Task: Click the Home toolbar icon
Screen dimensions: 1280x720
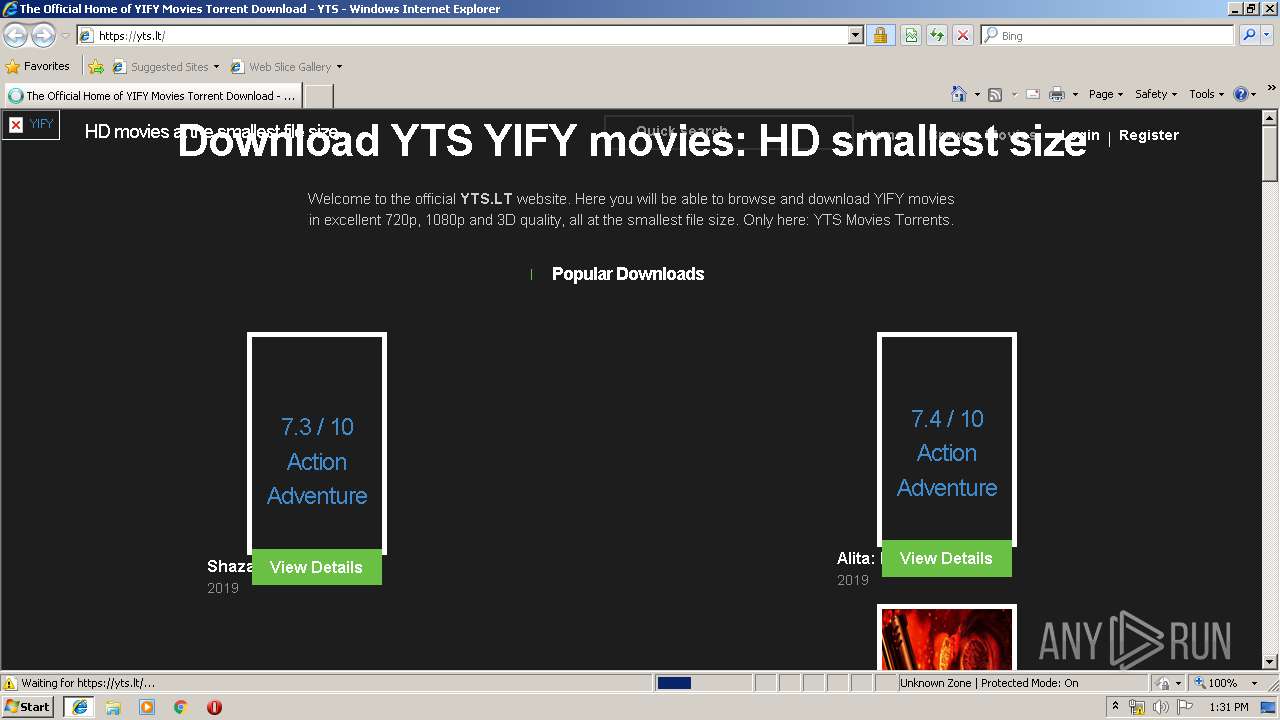Action: point(958,94)
